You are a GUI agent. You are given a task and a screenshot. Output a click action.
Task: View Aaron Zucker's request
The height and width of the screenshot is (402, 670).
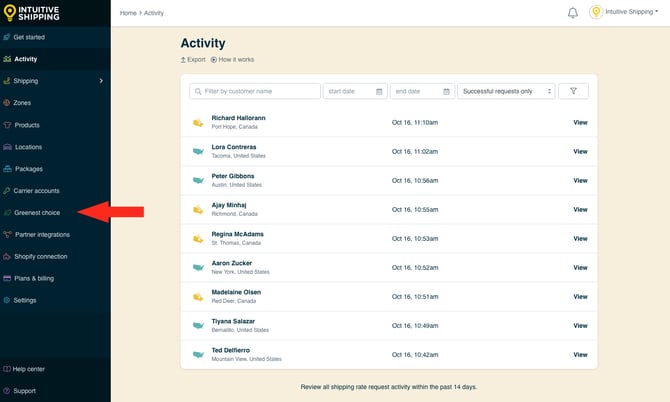580,268
